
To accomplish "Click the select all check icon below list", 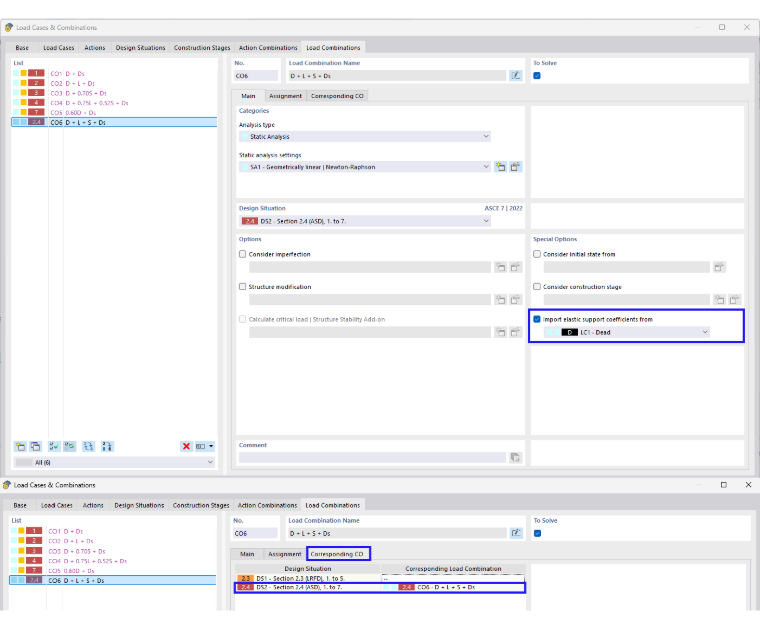I will (54, 446).
